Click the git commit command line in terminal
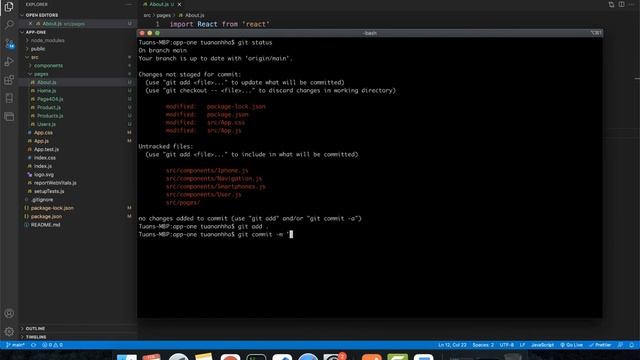Viewport: 640px width, 360px height. coord(216,235)
